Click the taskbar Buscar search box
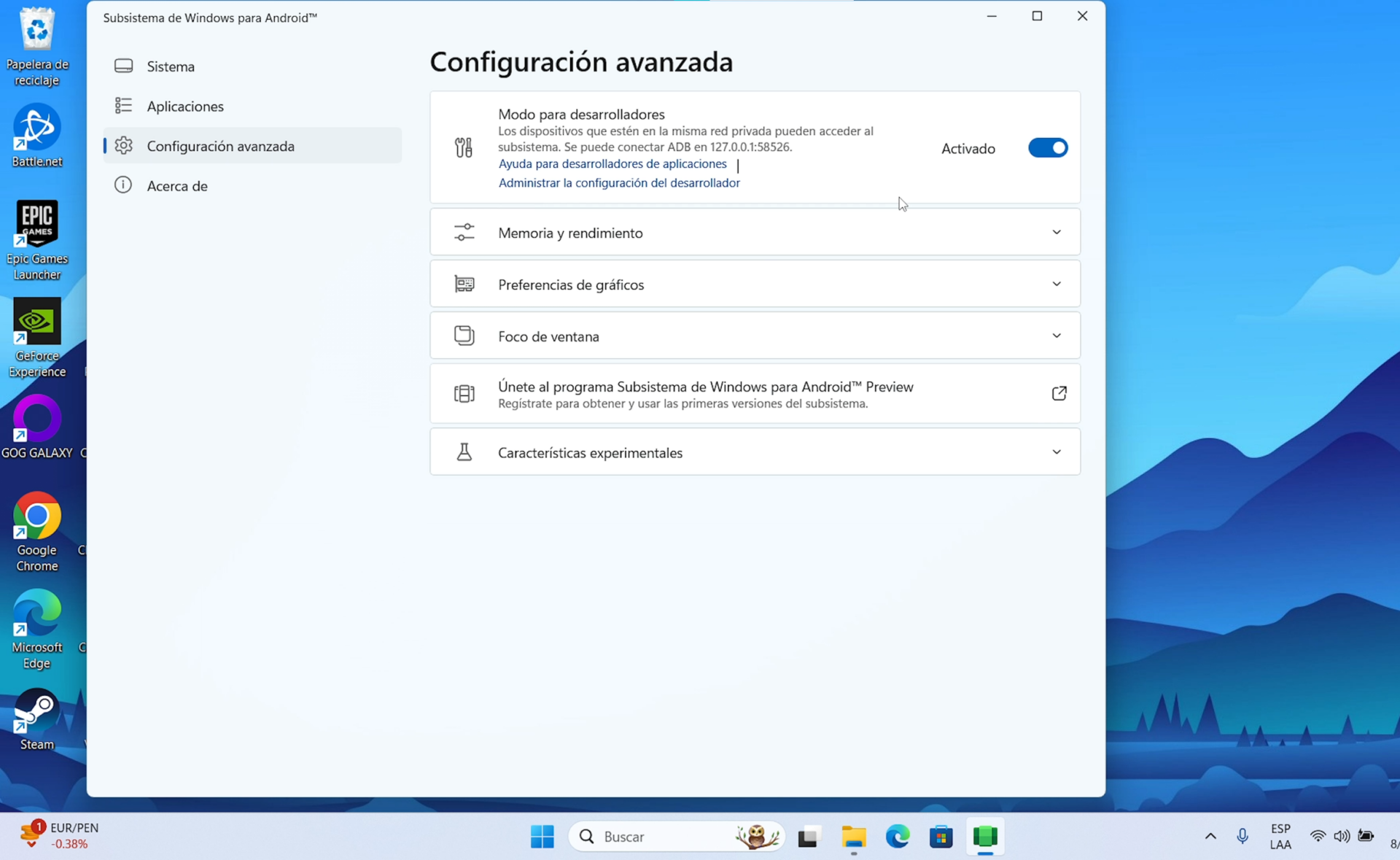 pyautogui.click(x=677, y=837)
